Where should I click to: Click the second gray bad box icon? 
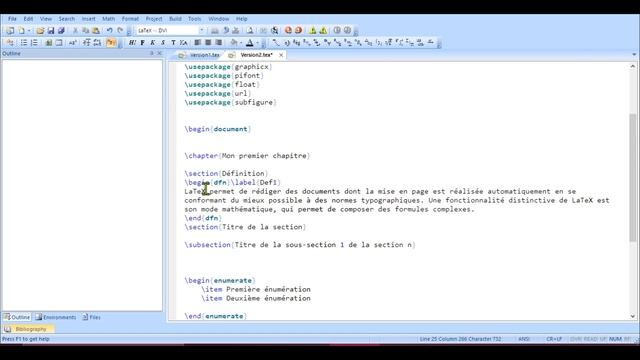click(347, 31)
